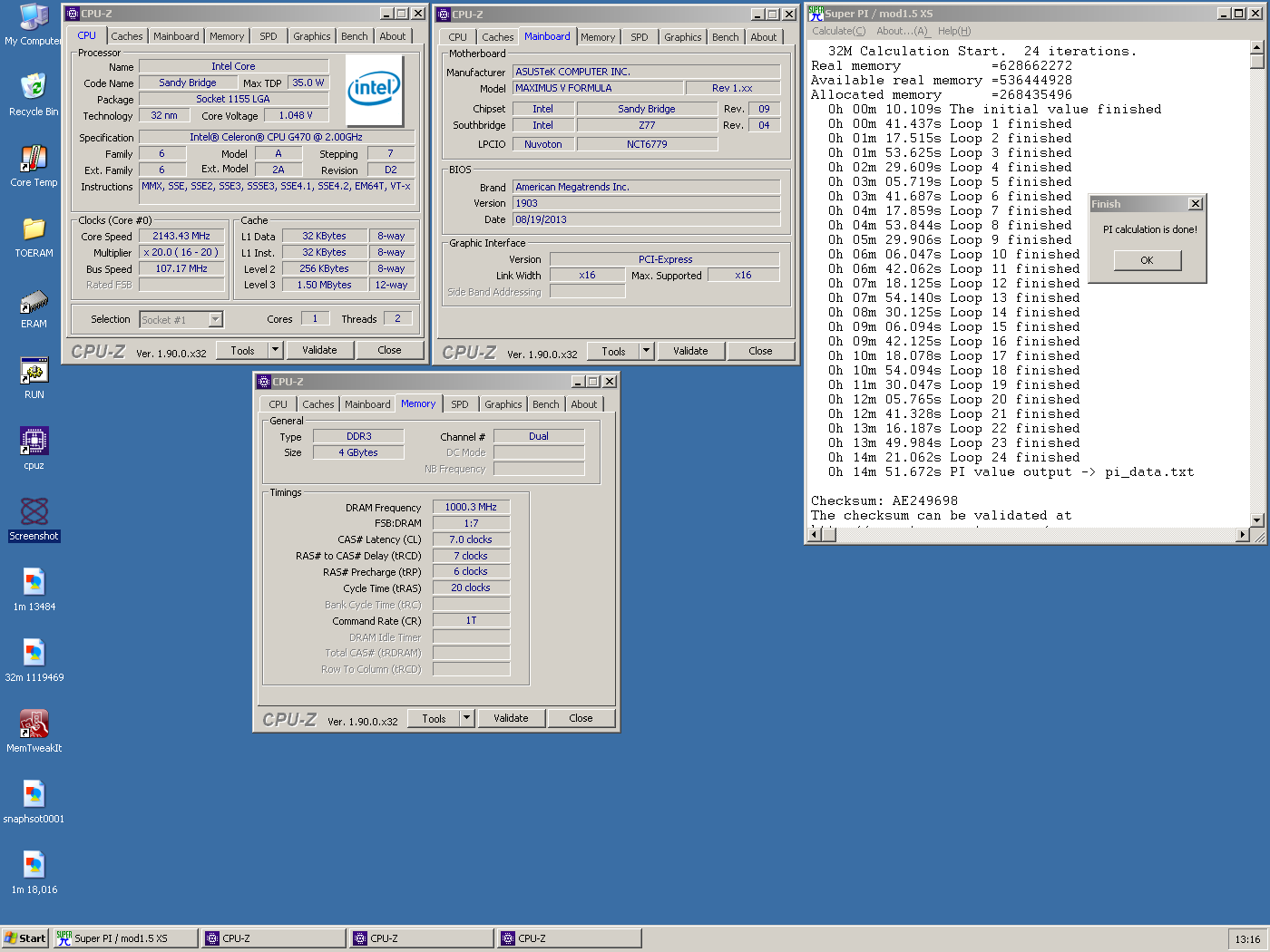Click the CAS# Latency value 7.0 clocks
Image resolution: width=1270 pixels, height=952 pixels.
click(x=471, y=539)
